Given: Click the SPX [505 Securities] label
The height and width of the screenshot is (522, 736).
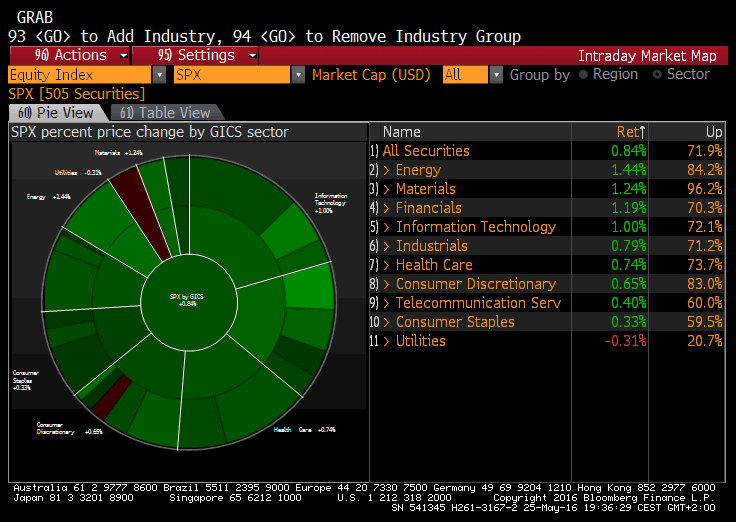Looking at the screenshot, I should click(77, 94).
